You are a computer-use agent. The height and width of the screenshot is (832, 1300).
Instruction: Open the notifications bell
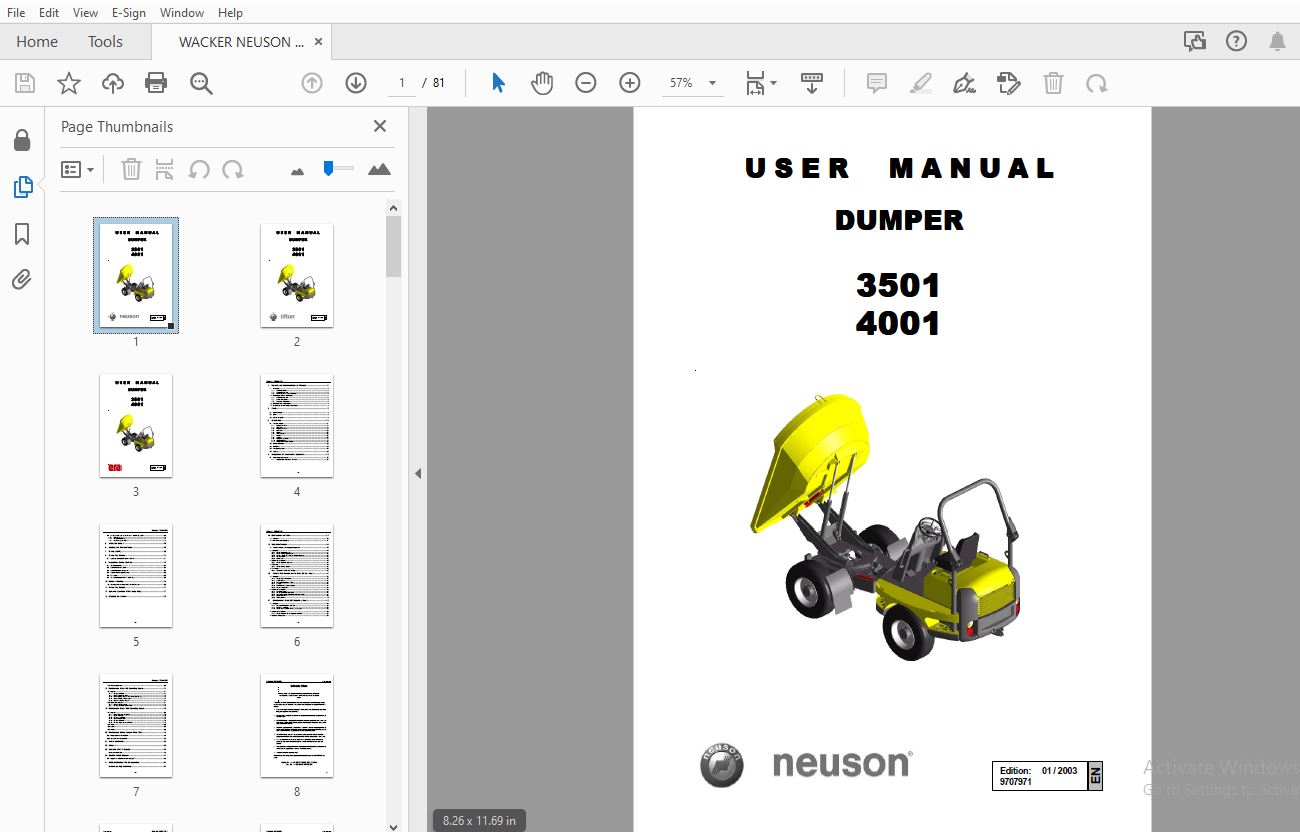(x=1277, y=41)
